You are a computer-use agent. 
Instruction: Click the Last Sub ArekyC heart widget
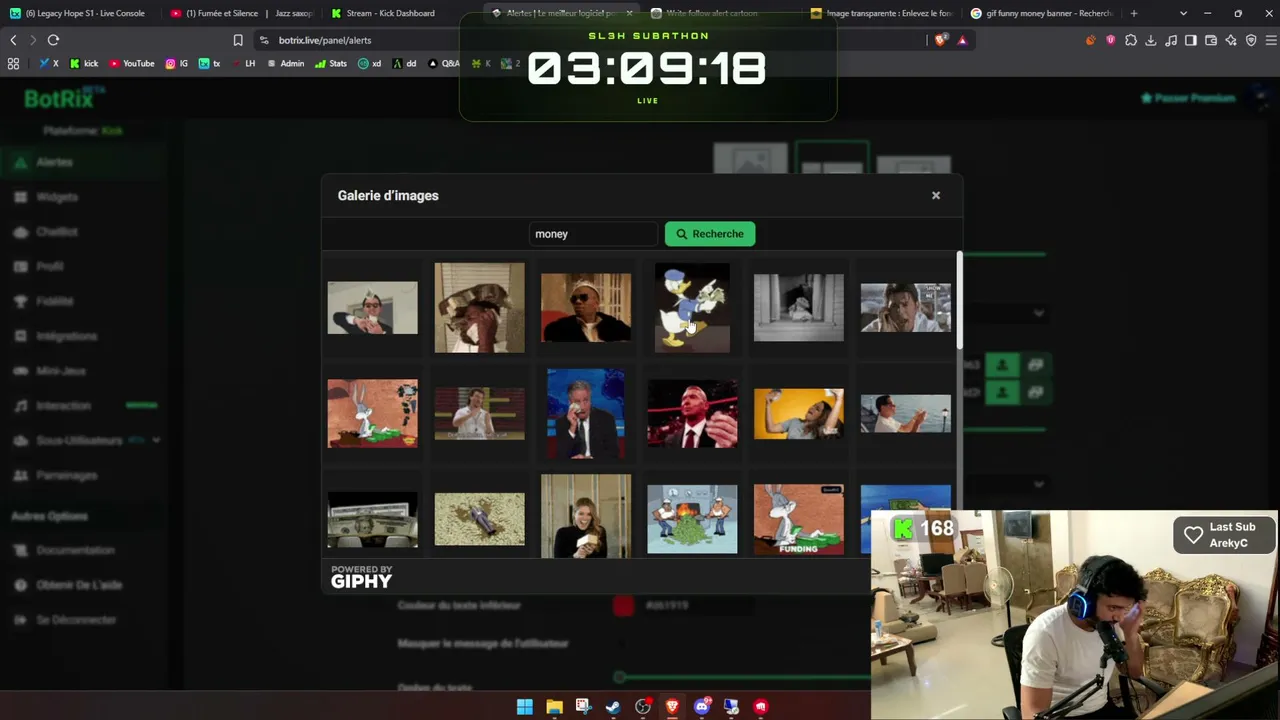tap(1224, 535)
